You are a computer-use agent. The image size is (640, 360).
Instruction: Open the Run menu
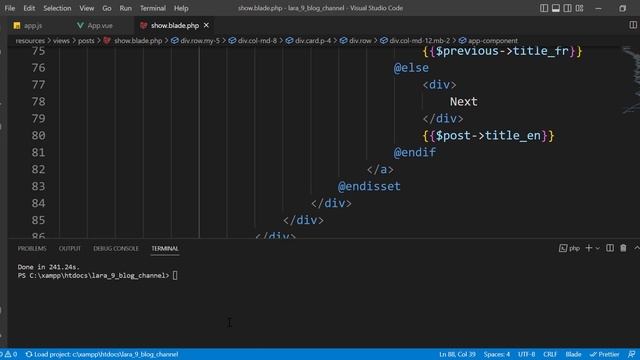tap(126, 8)
